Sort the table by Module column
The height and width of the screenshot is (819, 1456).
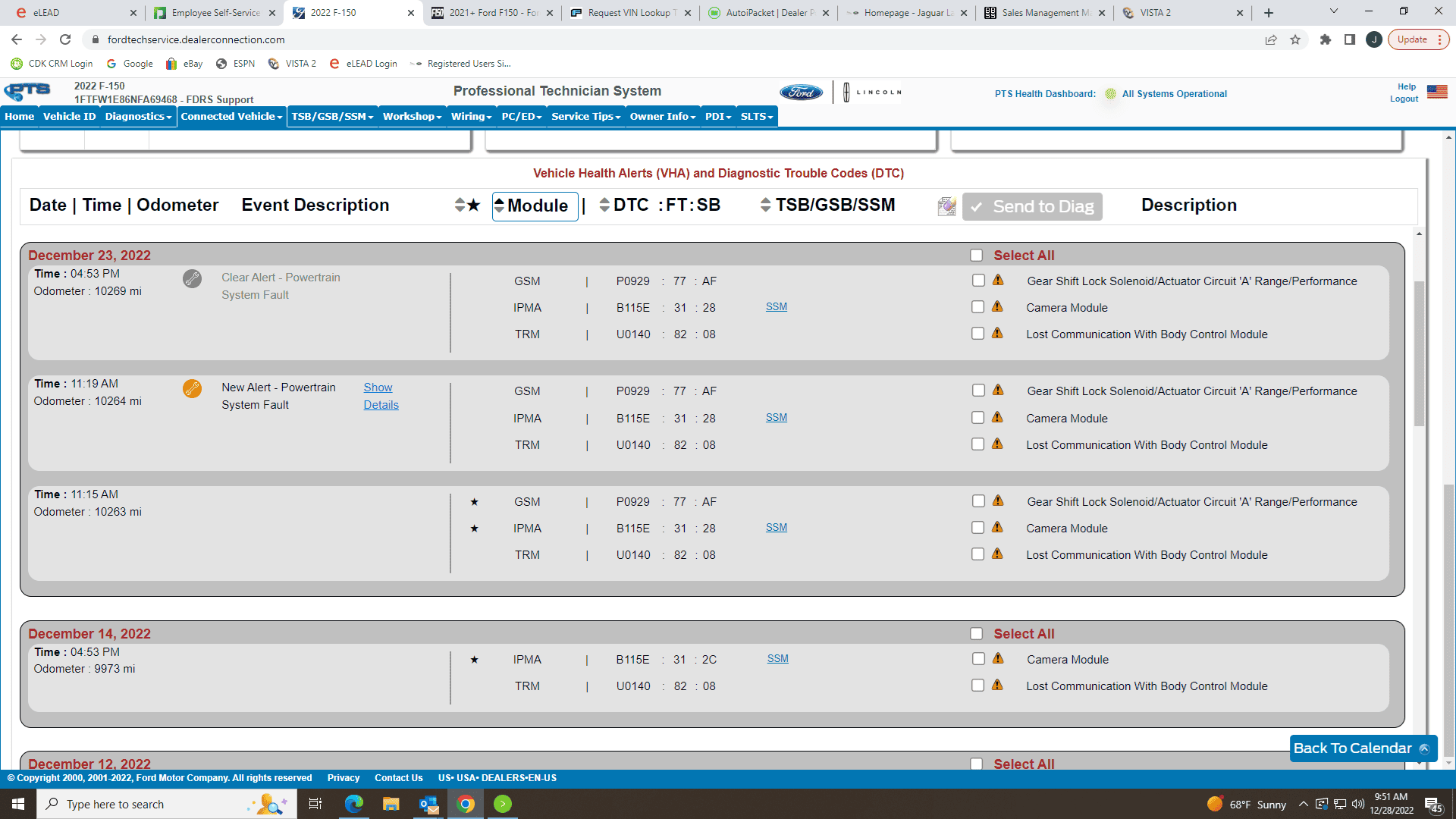535,206
